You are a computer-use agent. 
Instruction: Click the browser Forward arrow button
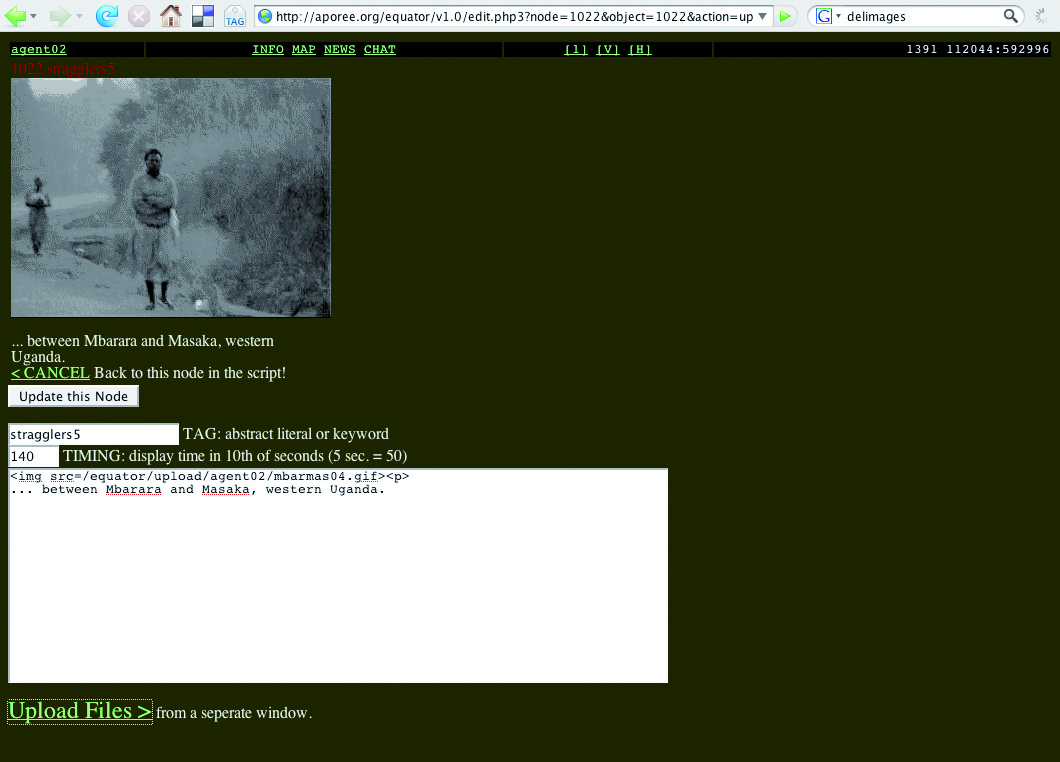[x=59, y=16]
